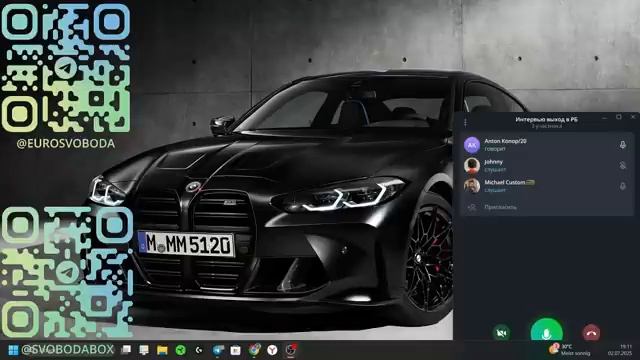Select participant name Michael Custom
This screenshot has height=360, width=640.
(504, 182)
